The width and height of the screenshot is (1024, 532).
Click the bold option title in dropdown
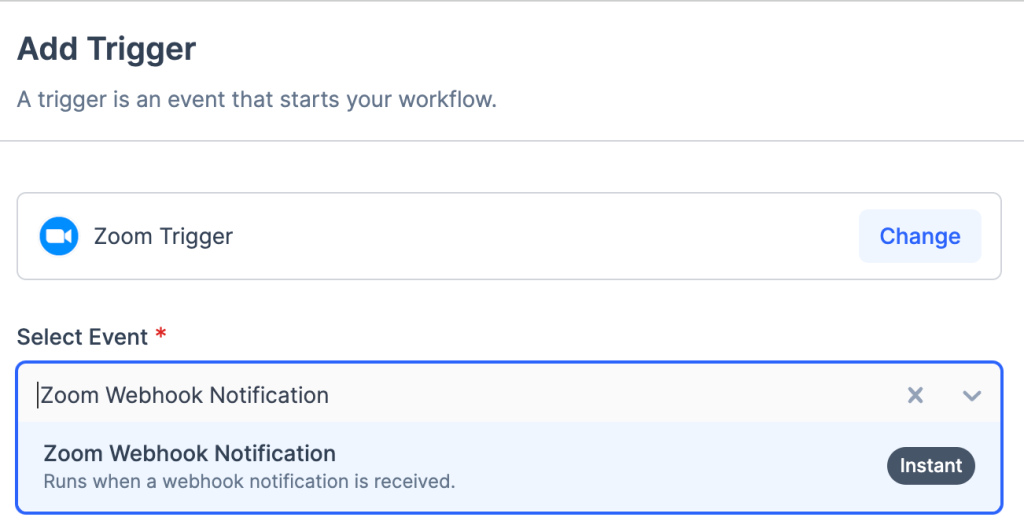(x=189, y=453)
